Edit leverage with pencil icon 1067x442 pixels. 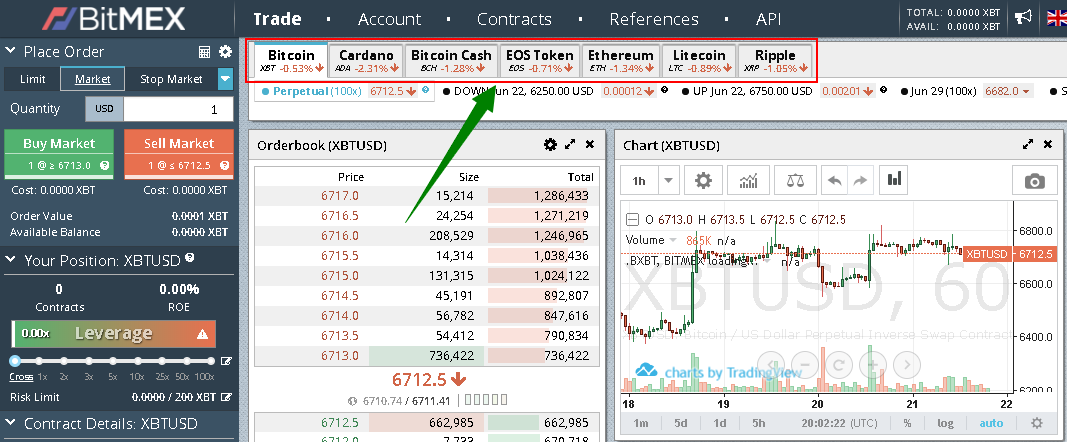tap(226, 361)
